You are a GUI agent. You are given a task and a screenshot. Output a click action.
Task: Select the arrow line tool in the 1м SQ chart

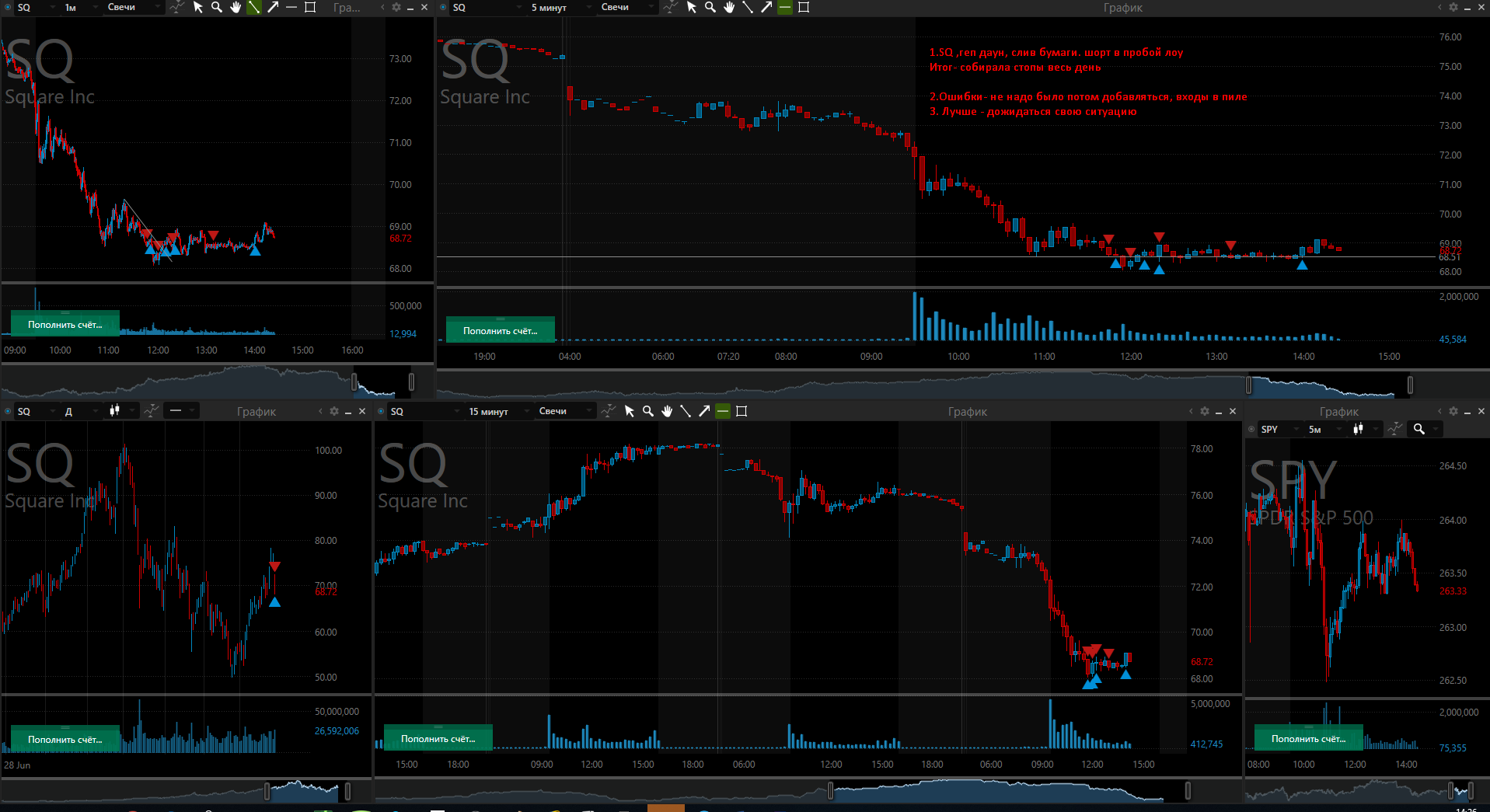point(273,7)
